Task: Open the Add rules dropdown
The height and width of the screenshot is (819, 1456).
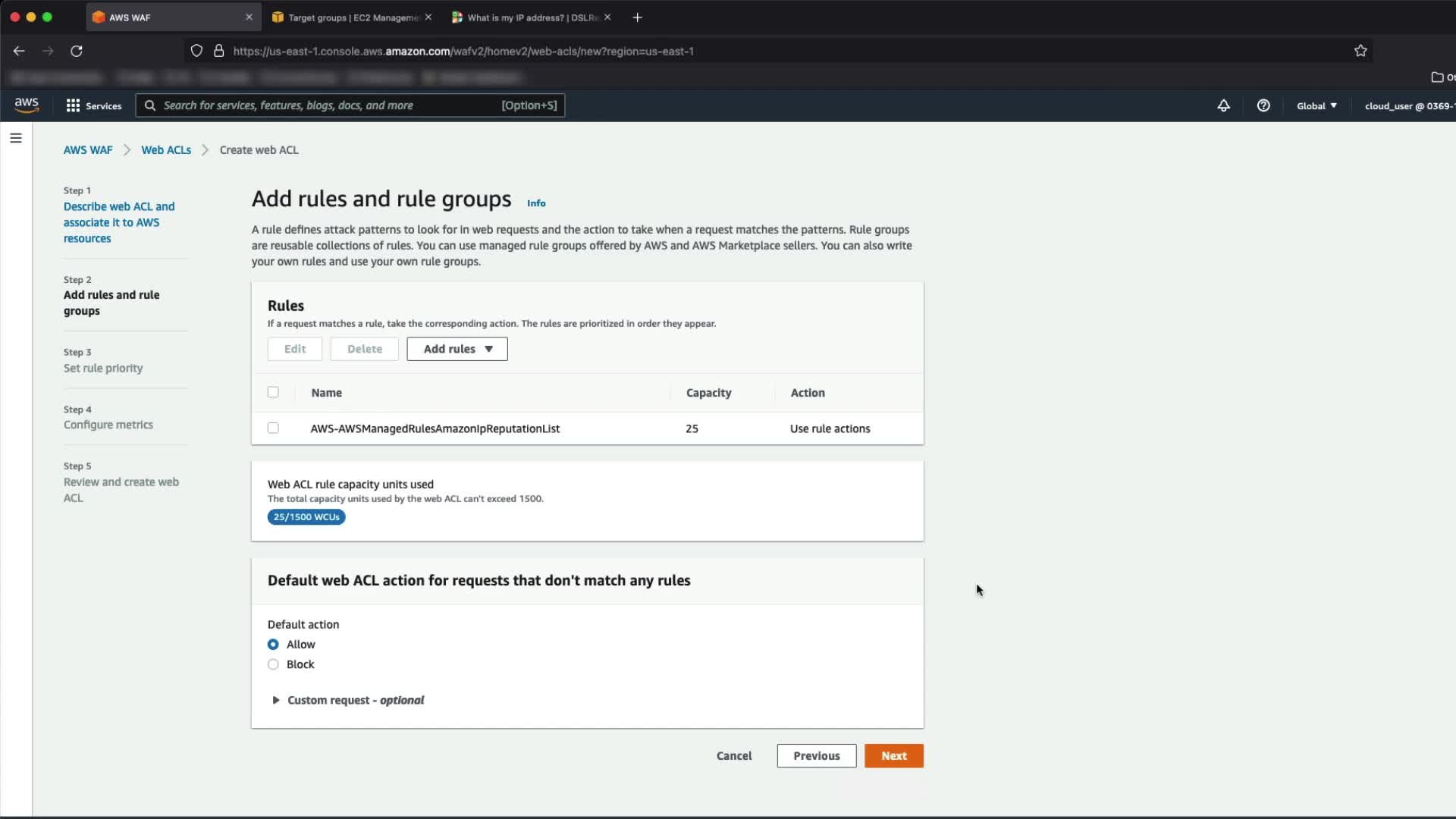Action: tap(457, 349)
